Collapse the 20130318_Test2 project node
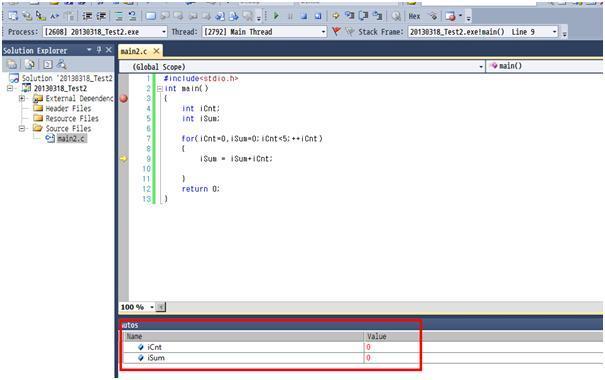 click(10, 88)
